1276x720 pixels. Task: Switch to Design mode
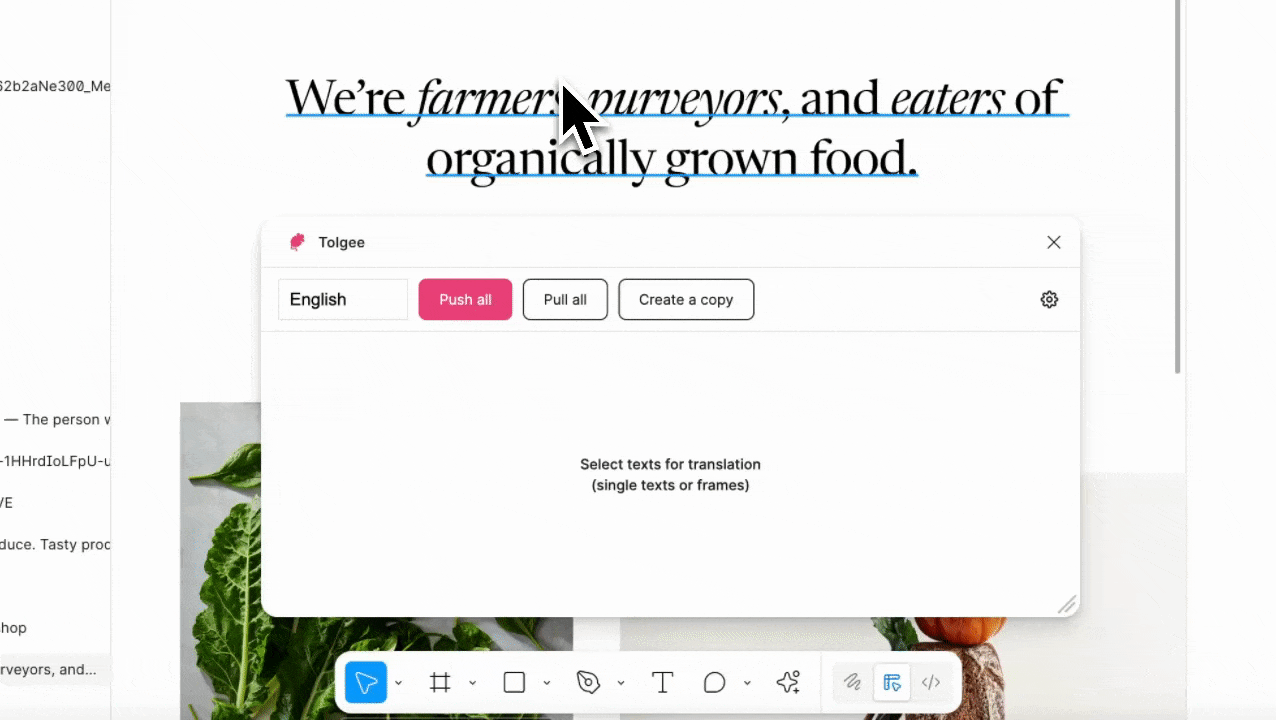[x=892, y=683]
